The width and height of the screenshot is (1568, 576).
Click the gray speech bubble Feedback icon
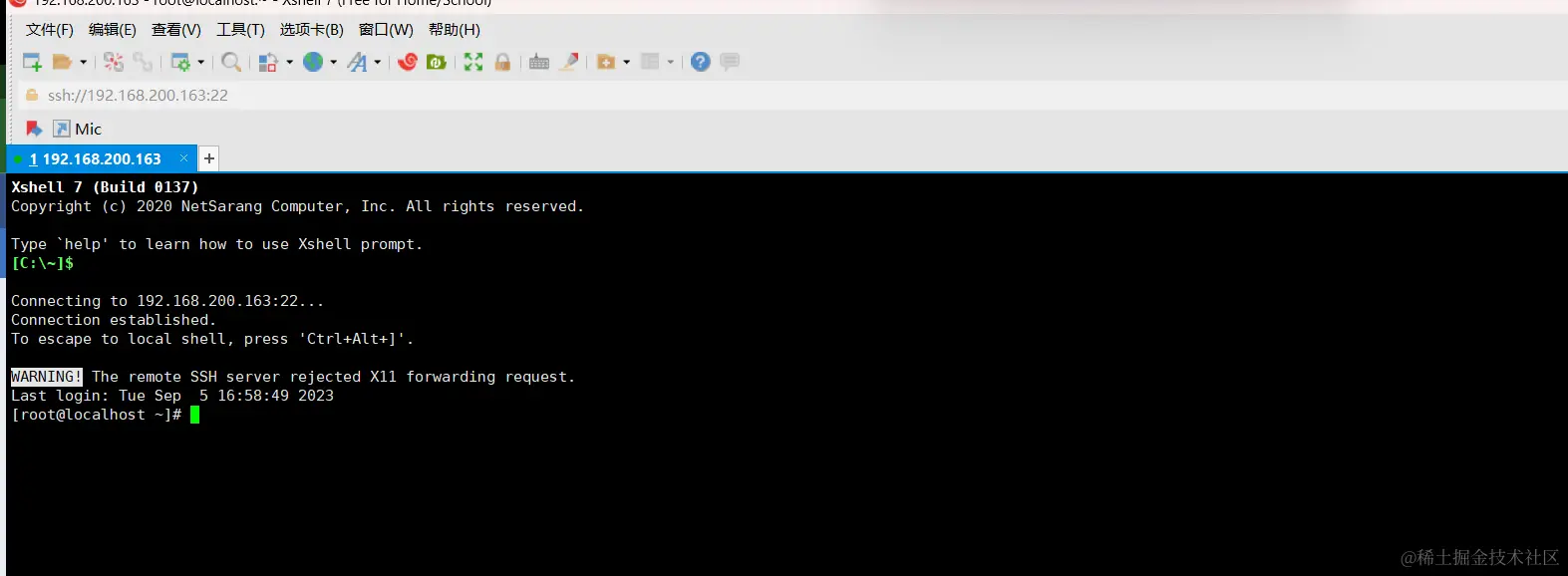click(730, 62)
